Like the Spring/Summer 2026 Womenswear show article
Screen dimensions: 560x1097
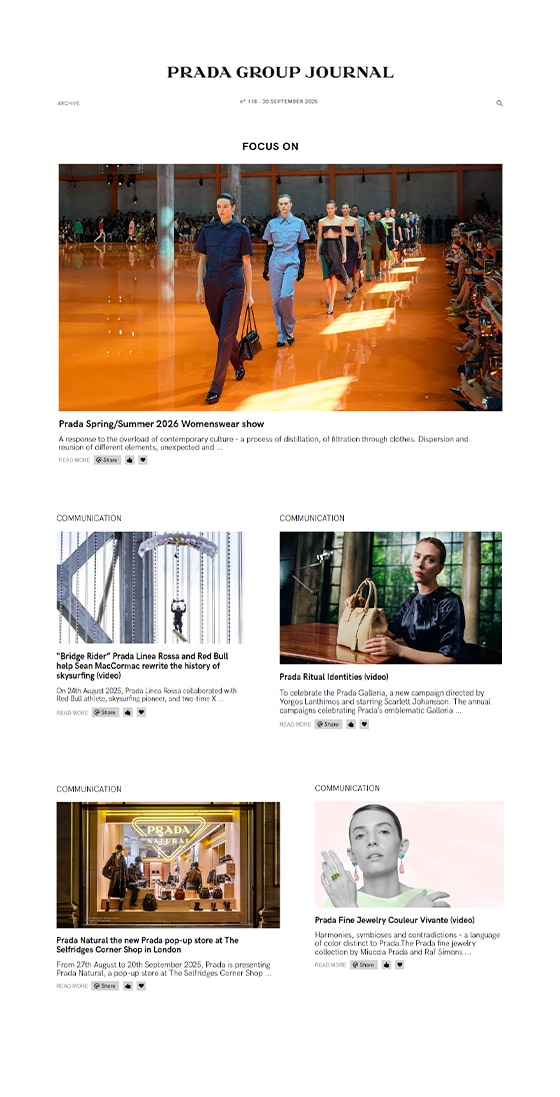[x=130, y=460]
